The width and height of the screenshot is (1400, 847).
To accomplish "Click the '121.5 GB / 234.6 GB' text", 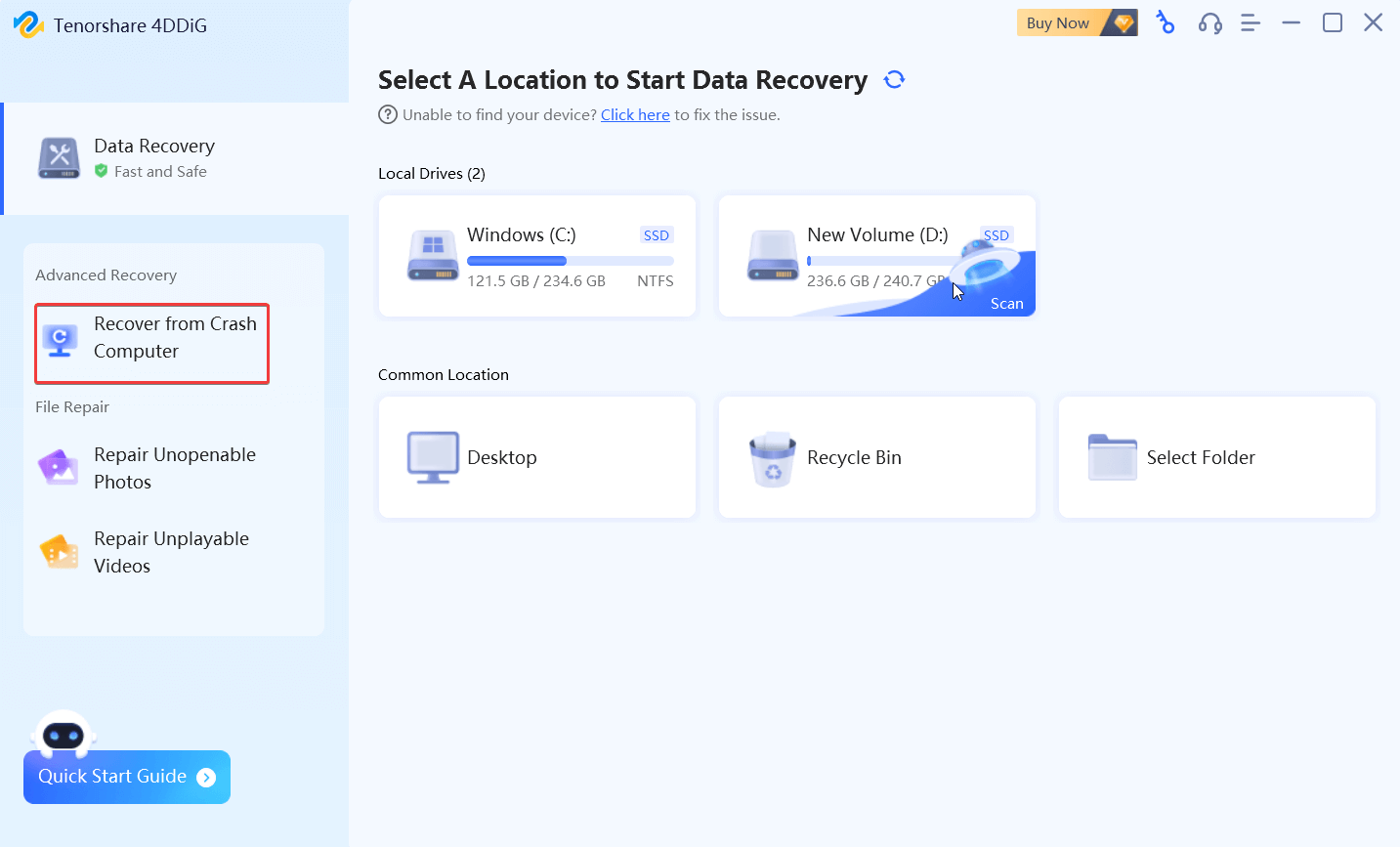I will point(536,281).
